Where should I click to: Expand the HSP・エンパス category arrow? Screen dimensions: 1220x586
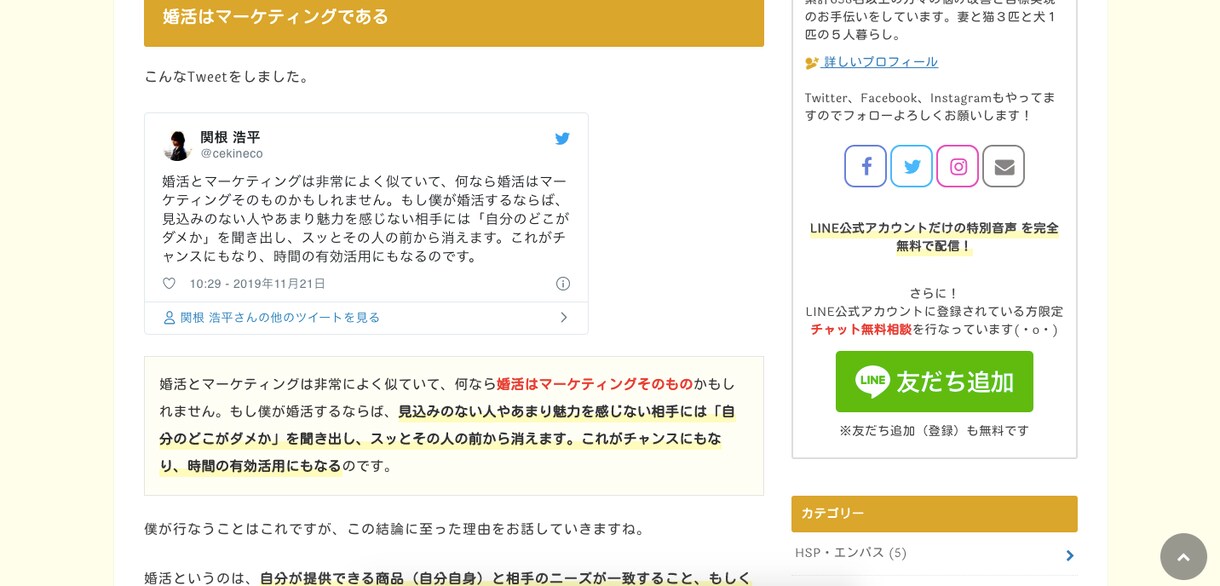(x=1069, y=555)
